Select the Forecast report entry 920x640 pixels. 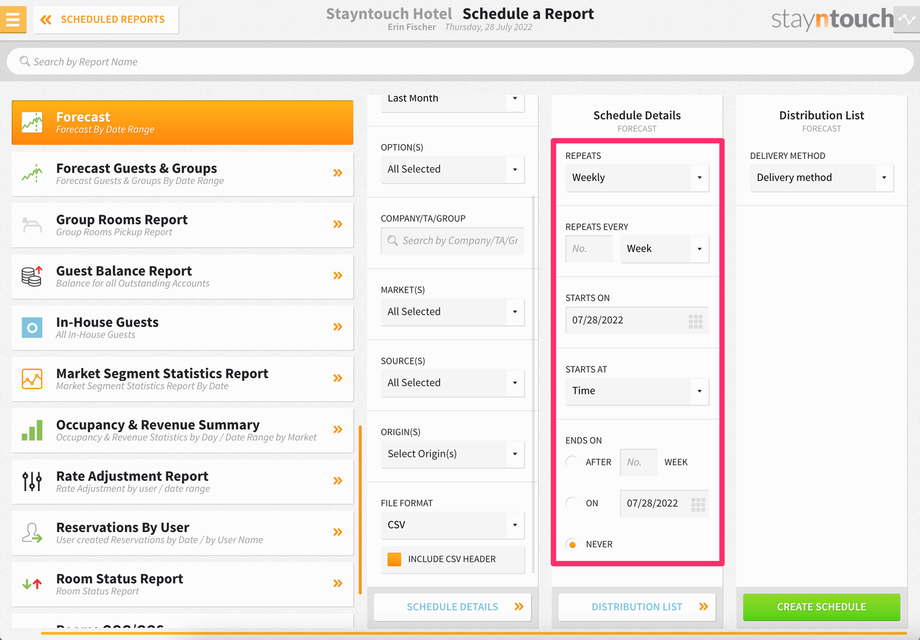182,122
